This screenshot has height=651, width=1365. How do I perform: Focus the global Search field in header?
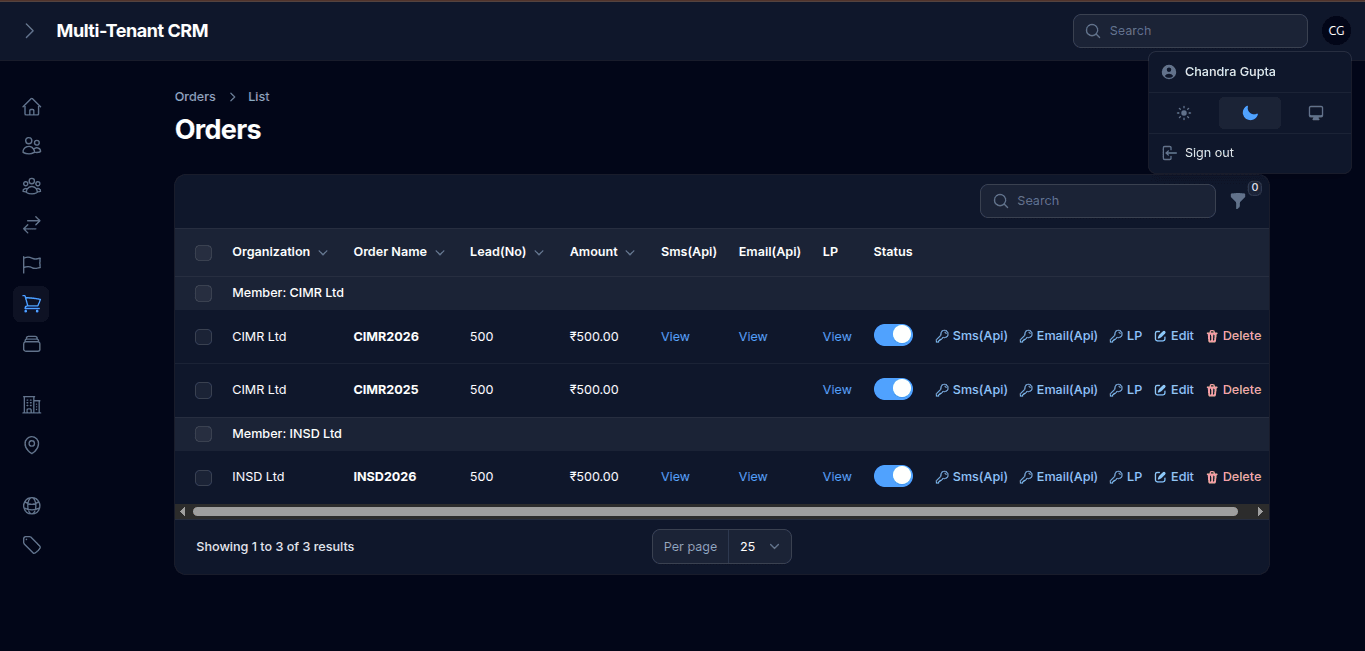coord(1190,31)
